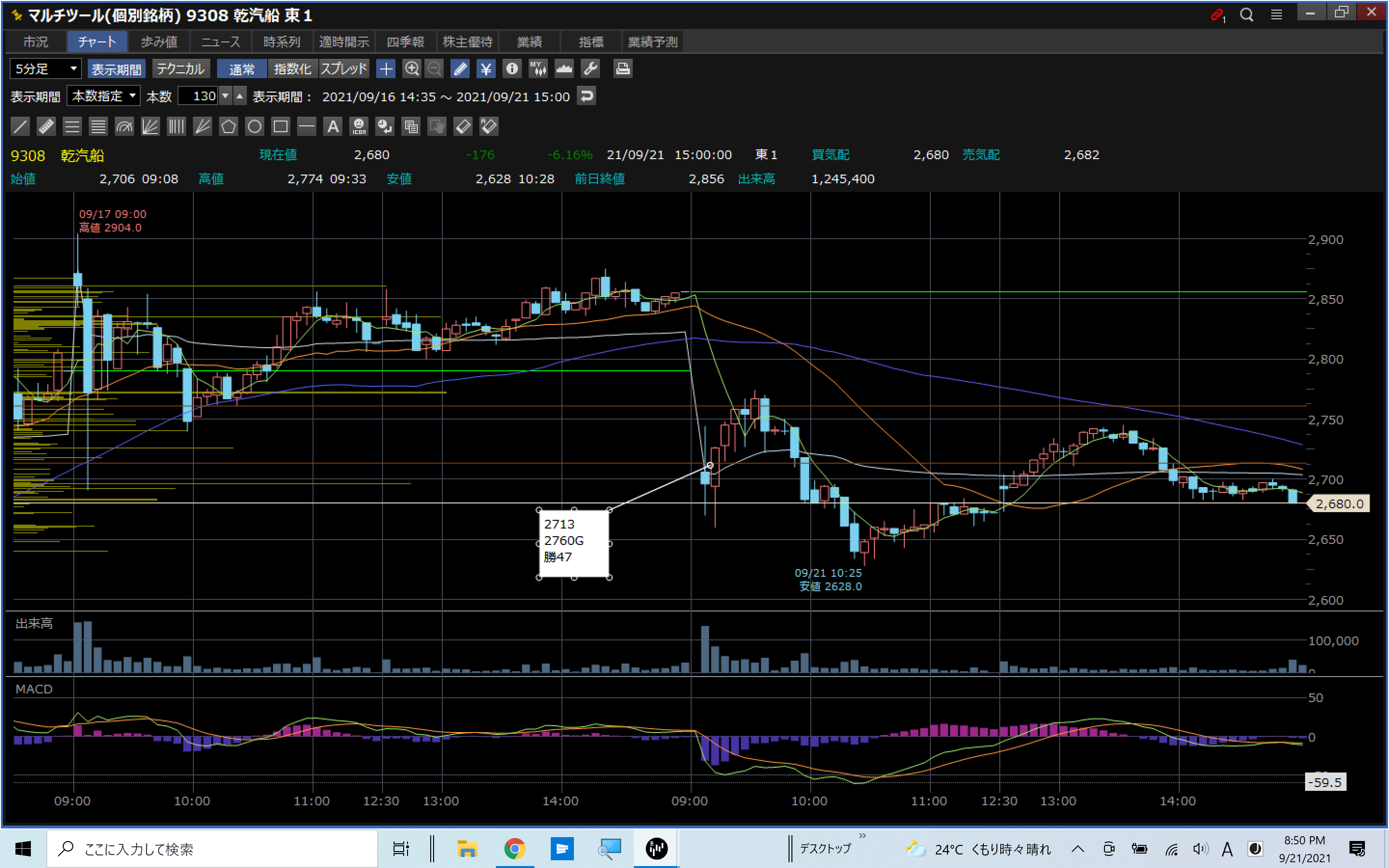This screenshot has height=868, width=1389.
Task: Decrease the bar count with the down arrow
Action: [x=226, y=96]
